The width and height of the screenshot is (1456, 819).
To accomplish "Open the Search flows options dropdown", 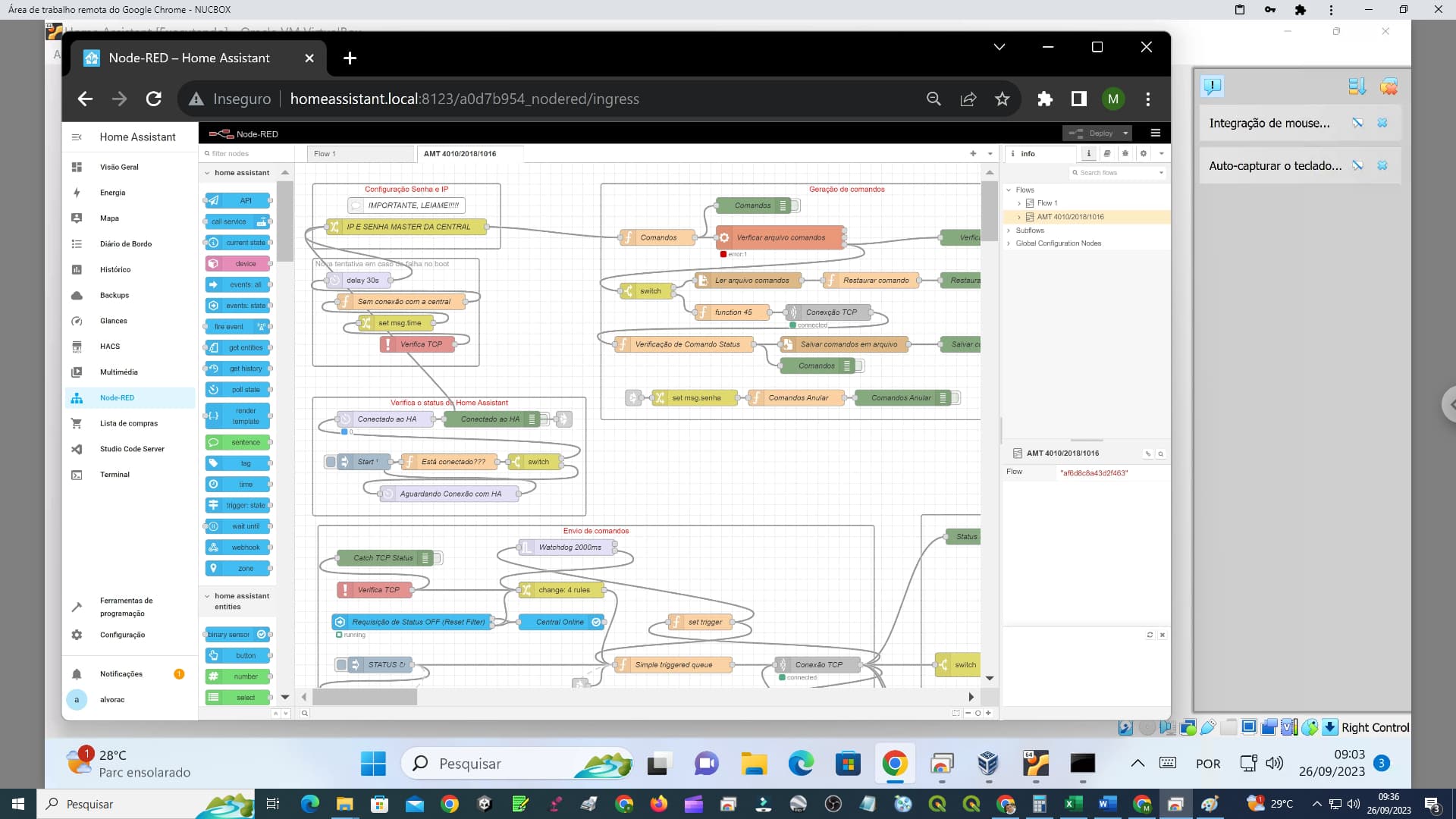I will pos(1161,173).
